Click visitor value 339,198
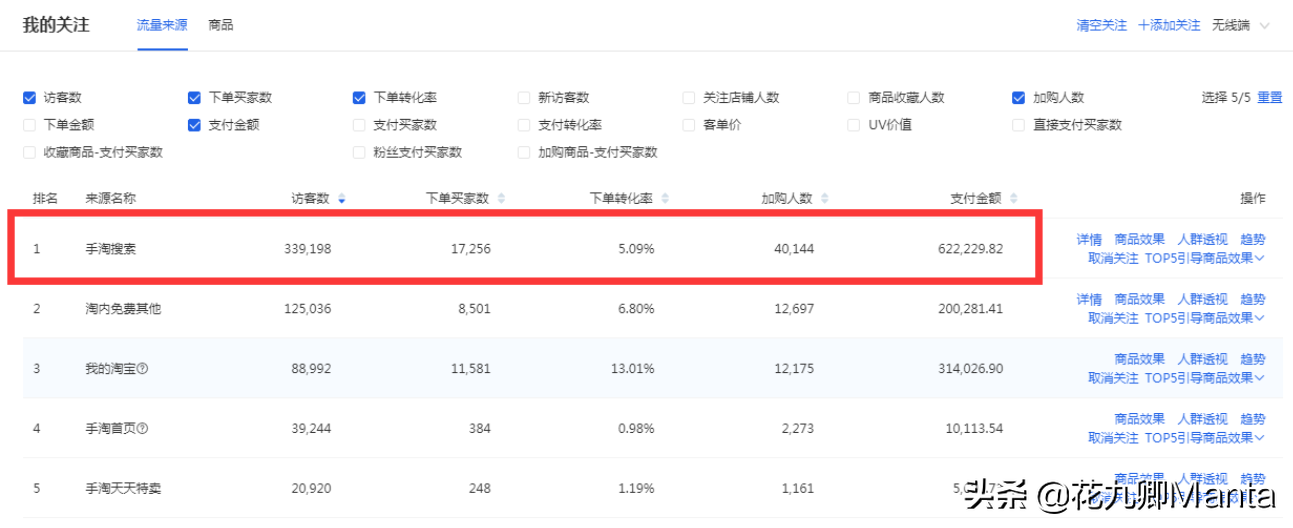This screenshot has width=1293, height=528. tap(306, 248)
